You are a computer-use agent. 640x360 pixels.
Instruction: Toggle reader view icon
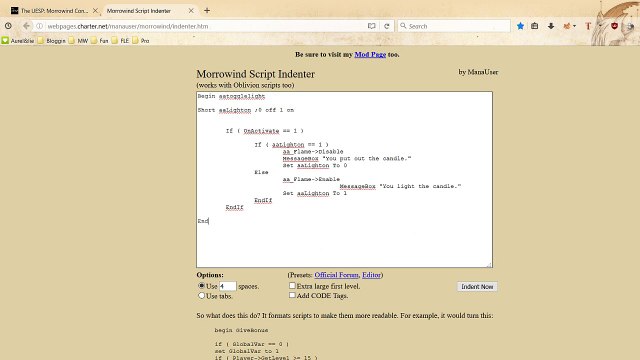[x=371, y=26]
